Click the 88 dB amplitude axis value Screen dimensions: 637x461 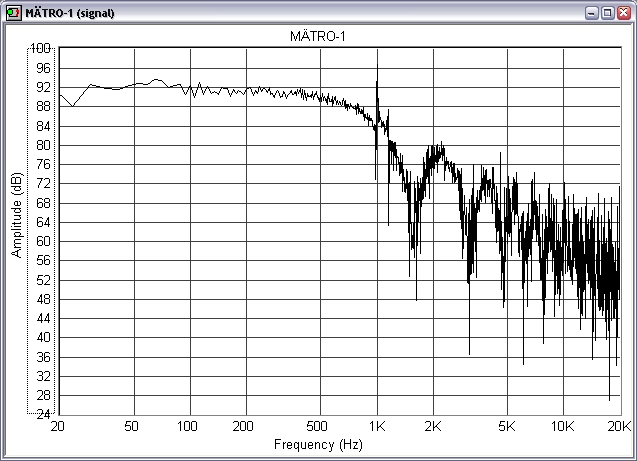coord(43,106)
